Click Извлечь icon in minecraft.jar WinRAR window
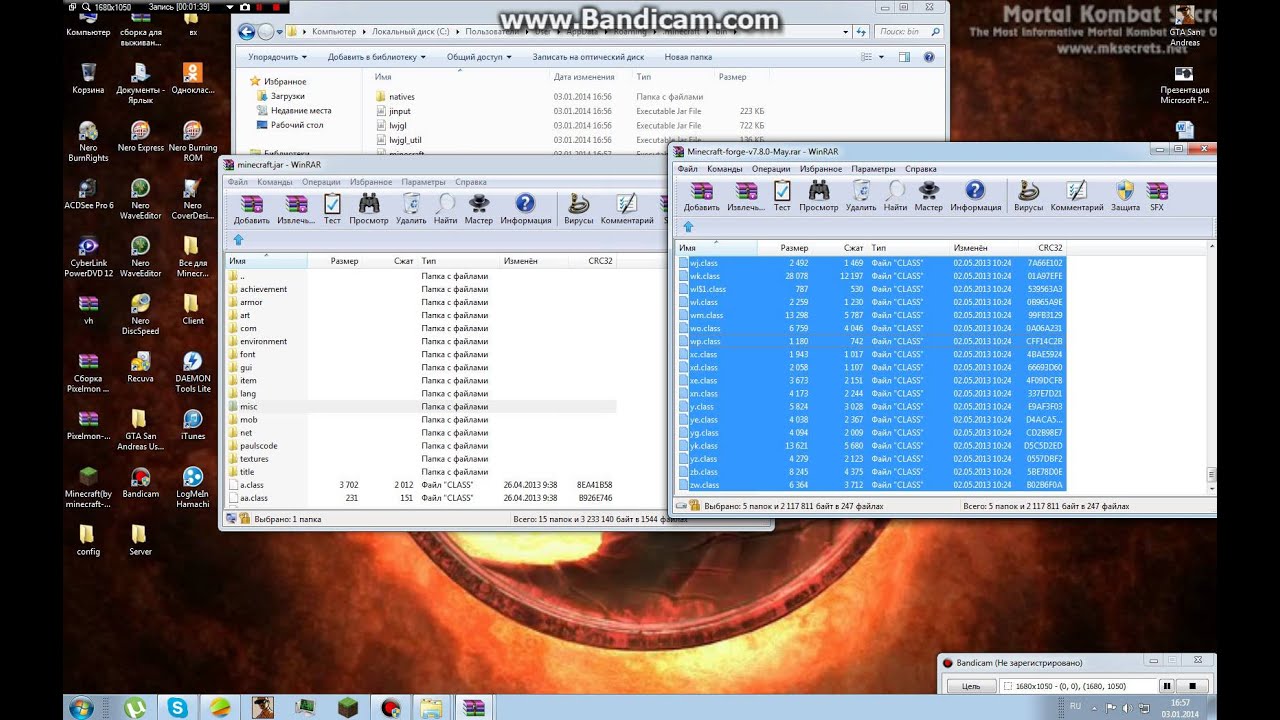The width and height of the screenshot is (1280, 720). point(297,208)
